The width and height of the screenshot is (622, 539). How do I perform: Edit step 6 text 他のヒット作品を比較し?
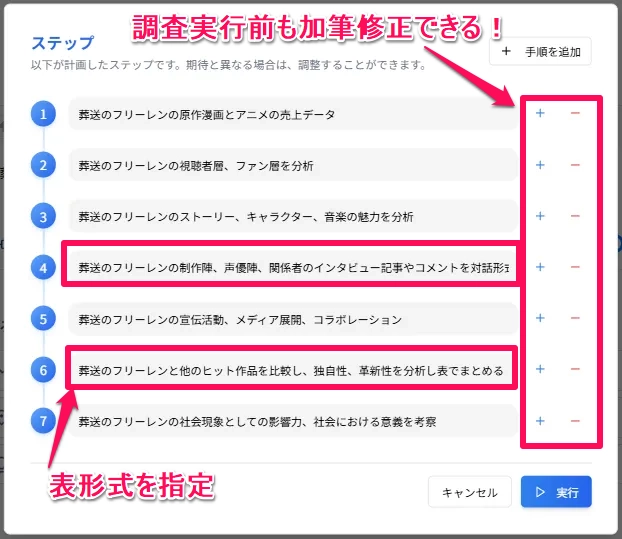coord(293,370)
